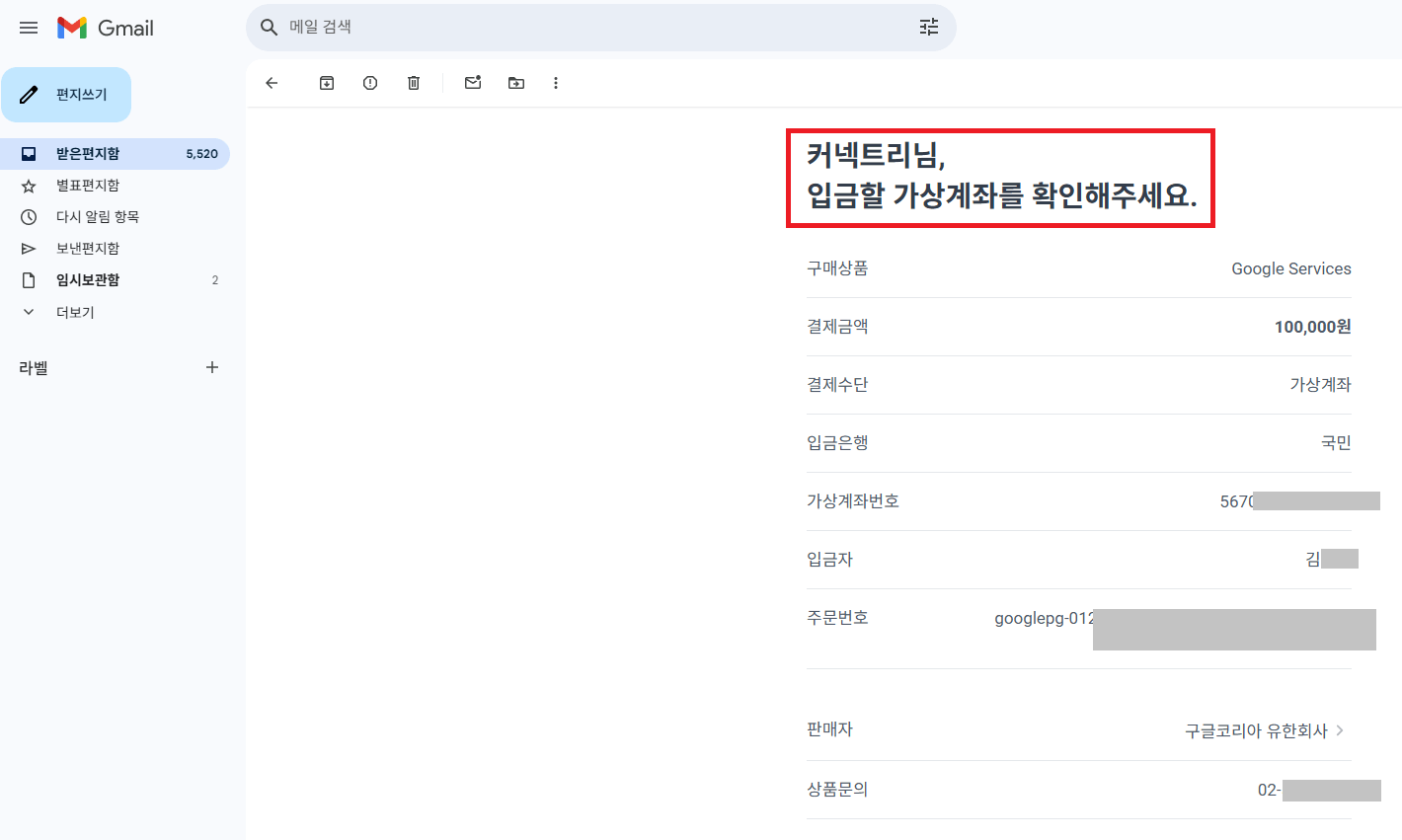1402x840 pixels.
Task: Click the 상품문의 row label
Action: [837, 790]
